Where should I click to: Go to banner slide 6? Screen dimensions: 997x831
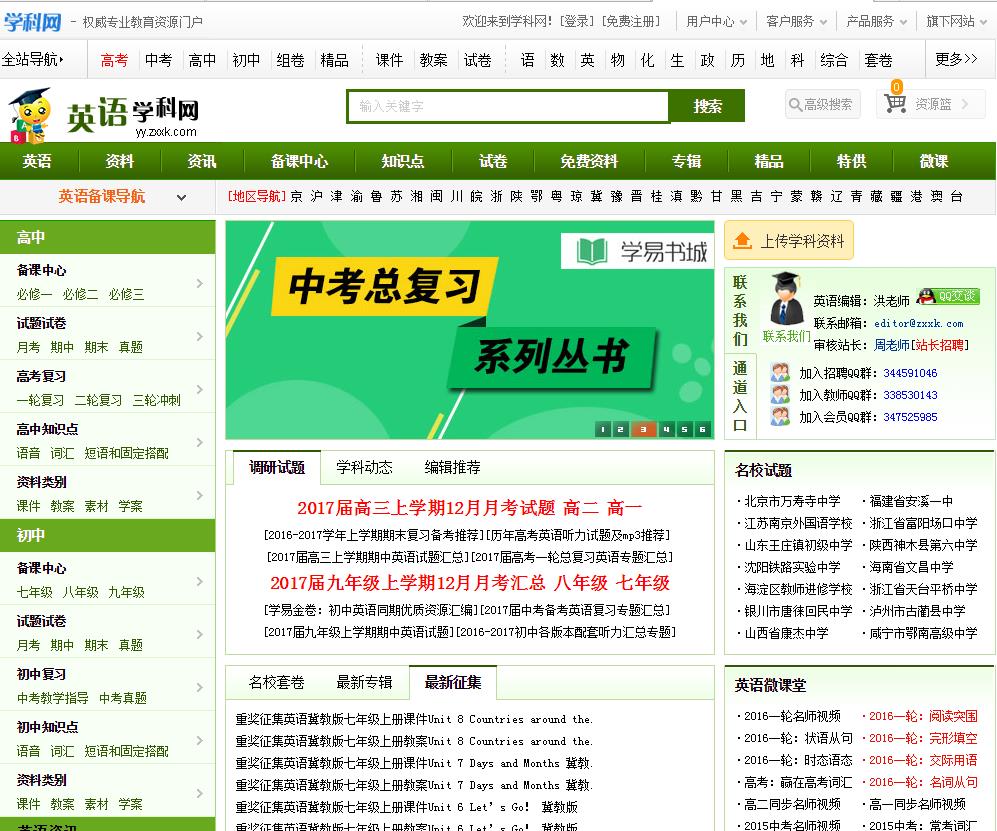click(x=702, y=429)
